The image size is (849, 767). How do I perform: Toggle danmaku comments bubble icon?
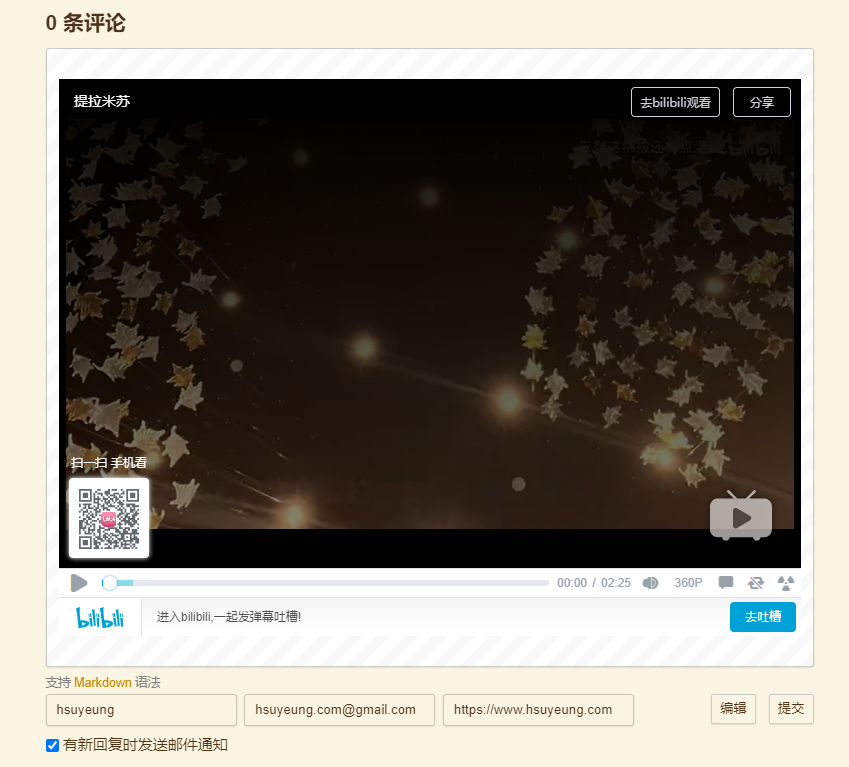coord(726,582)
